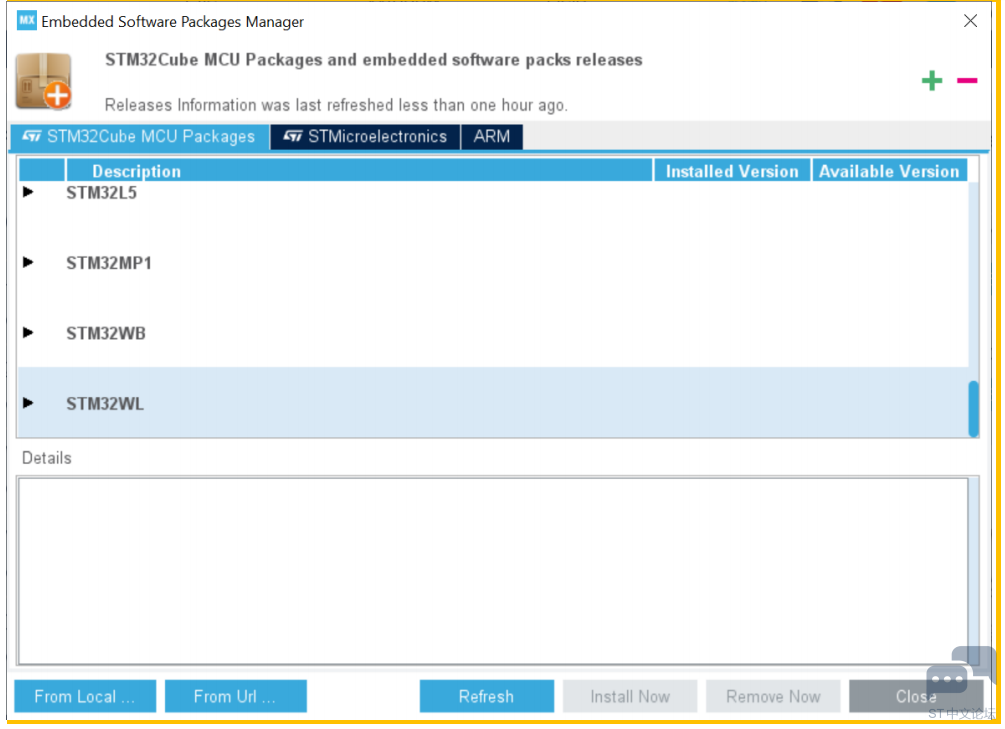The height and width of the screenshot is (729, 1005).
Task: Click the Installed Version column header
Action: [732, 171]
